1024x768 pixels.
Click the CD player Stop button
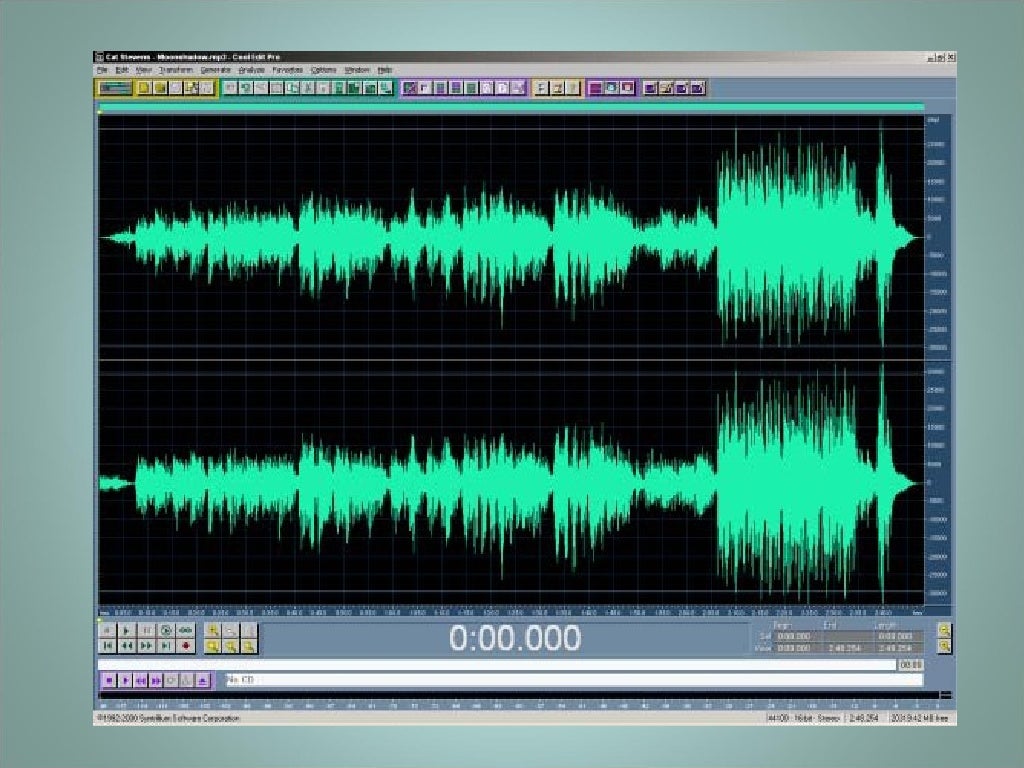(x=109, y=680)
